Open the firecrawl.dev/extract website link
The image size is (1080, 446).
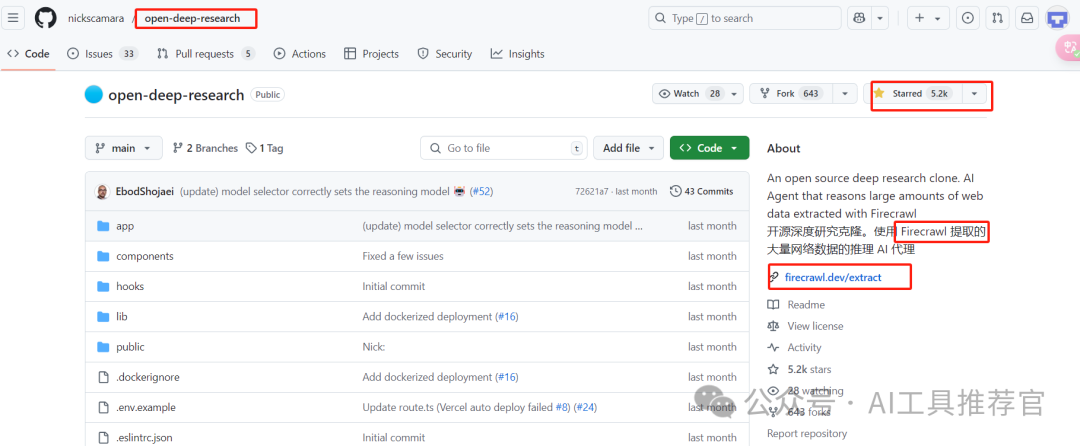pyautogui.click(x=833, y=277)
